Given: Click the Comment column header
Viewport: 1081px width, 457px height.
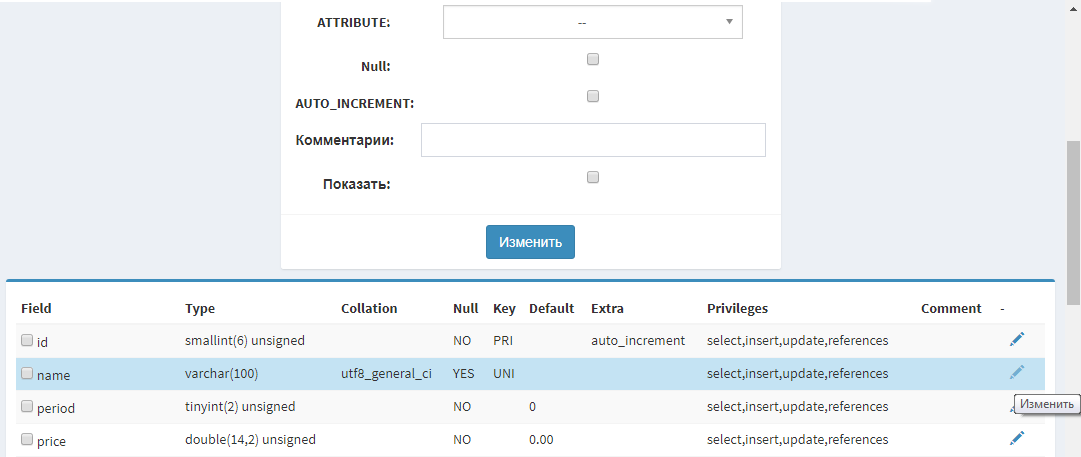Looking at the screenshot, I should tap(951, 309).
